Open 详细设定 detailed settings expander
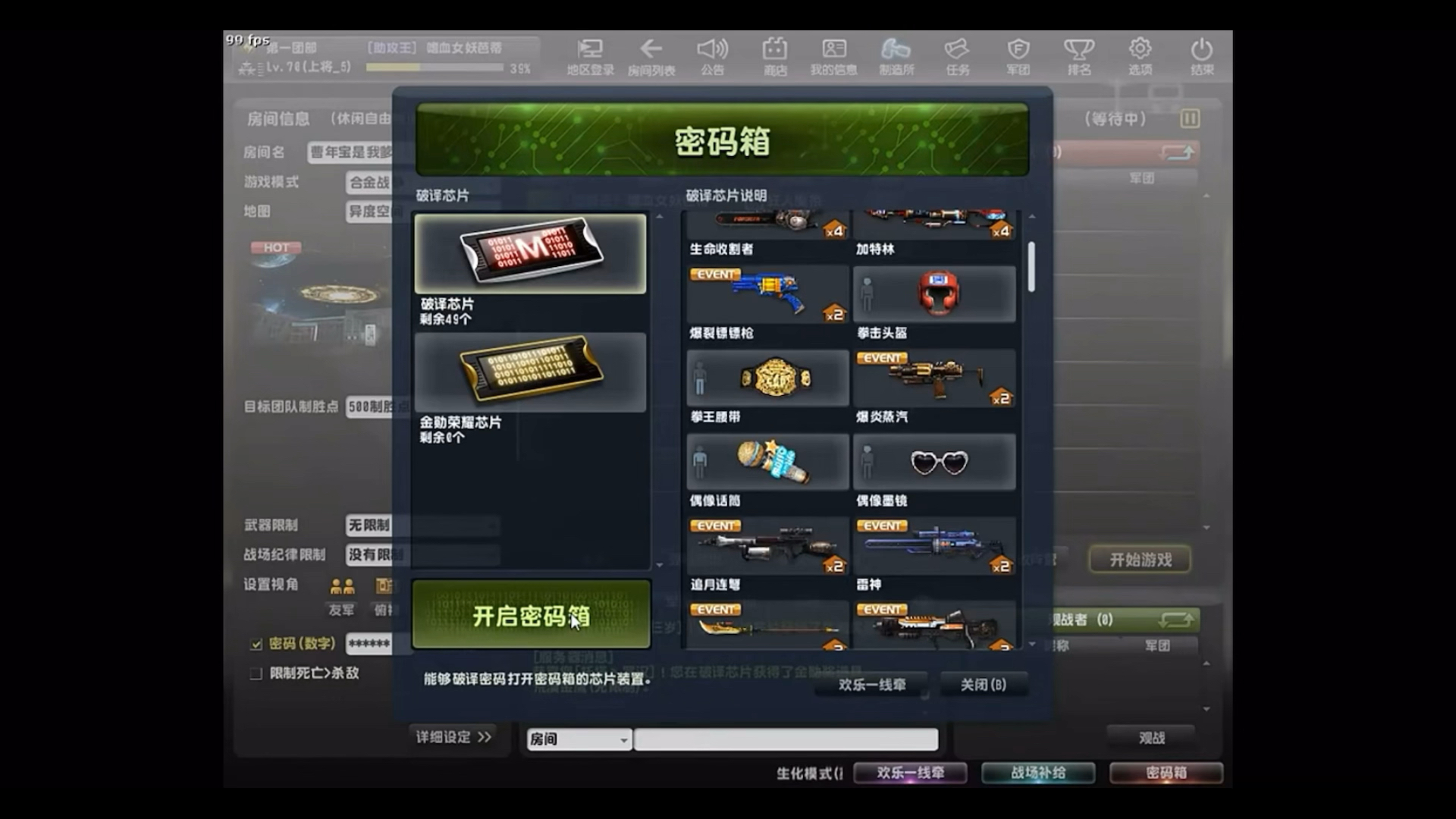The image size is (1456, 819). [x=453, y=737]
